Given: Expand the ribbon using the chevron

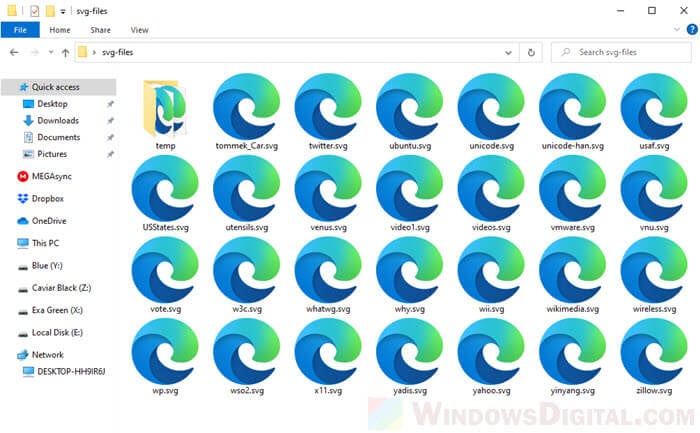Looking at the screenshot, I should (671, 30).
